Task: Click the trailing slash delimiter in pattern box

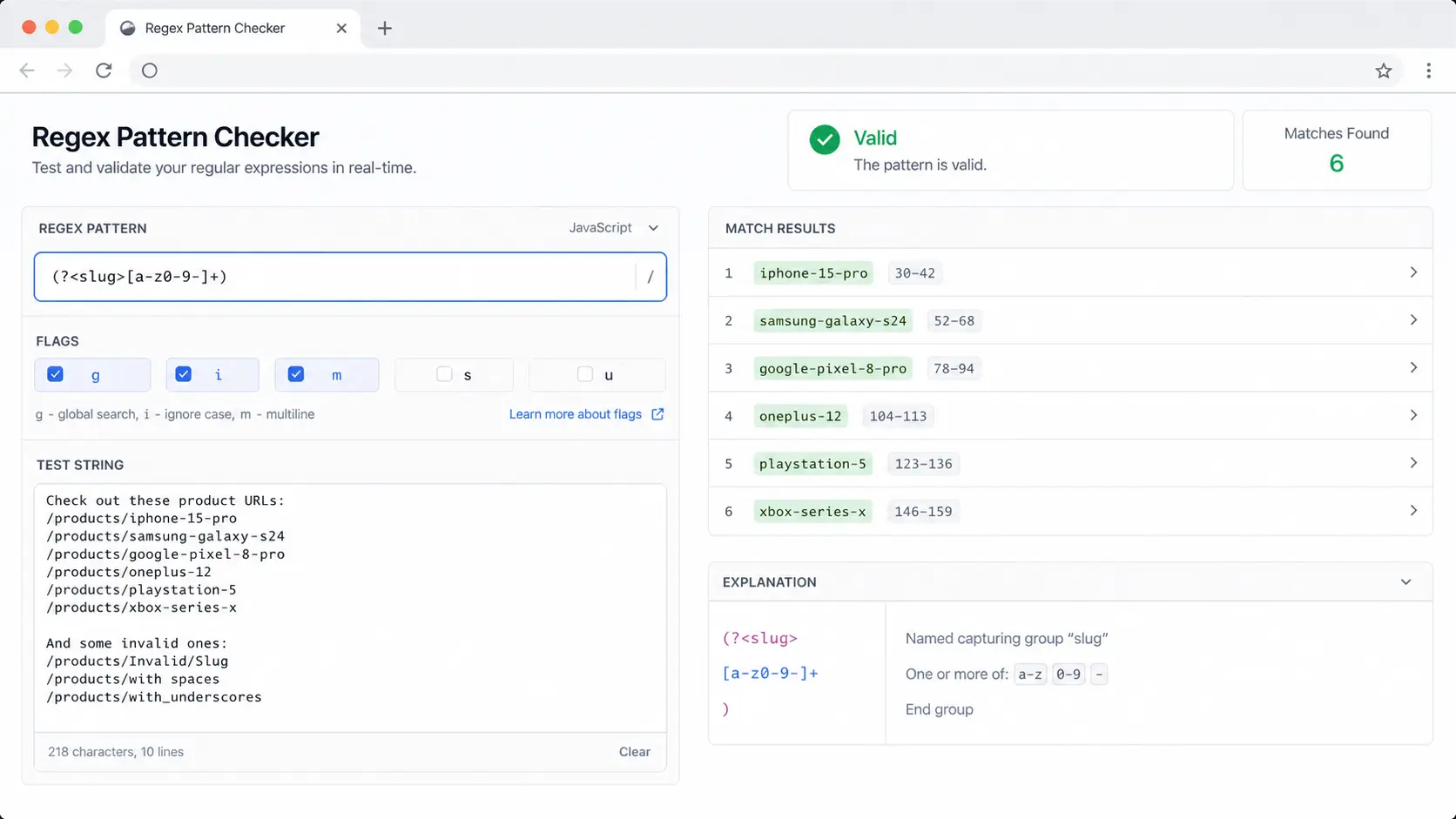Action: point(650,277)
